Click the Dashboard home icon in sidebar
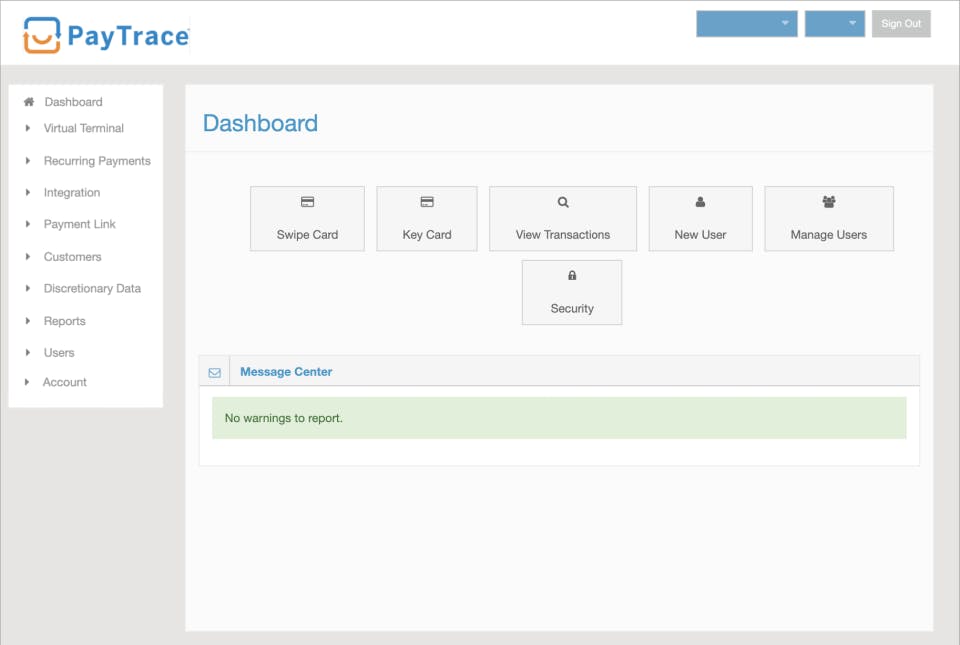Viewport: 960px width, 645px height. pos(29,102)
